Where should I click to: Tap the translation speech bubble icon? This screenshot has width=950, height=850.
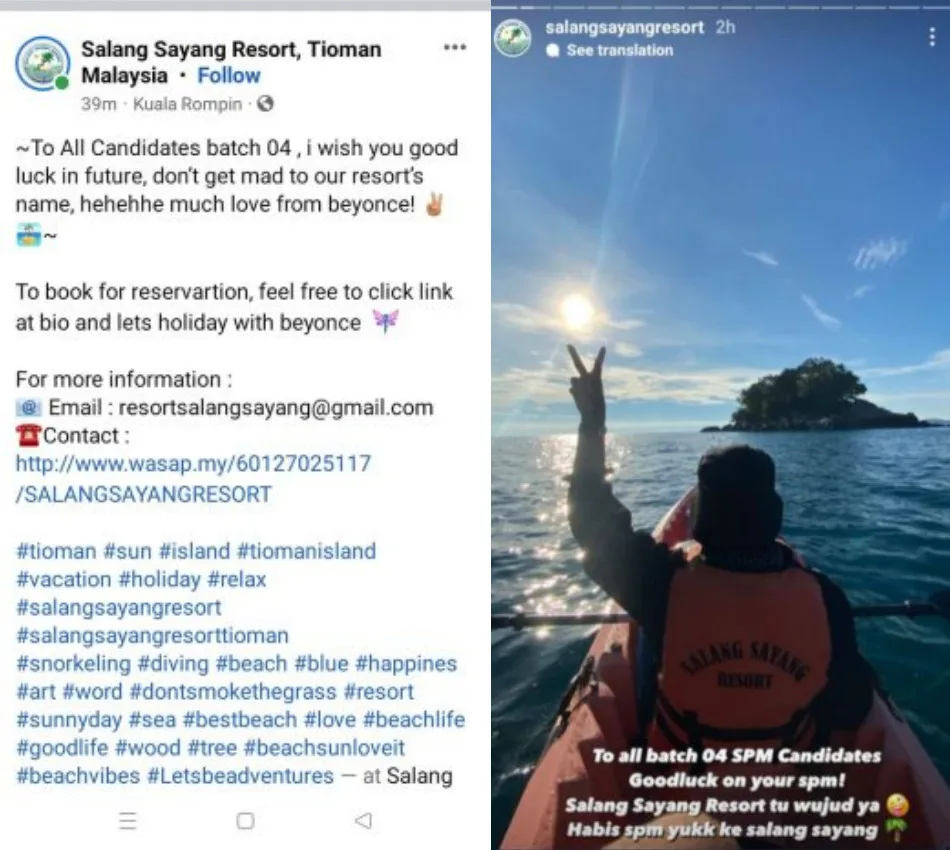553,50
